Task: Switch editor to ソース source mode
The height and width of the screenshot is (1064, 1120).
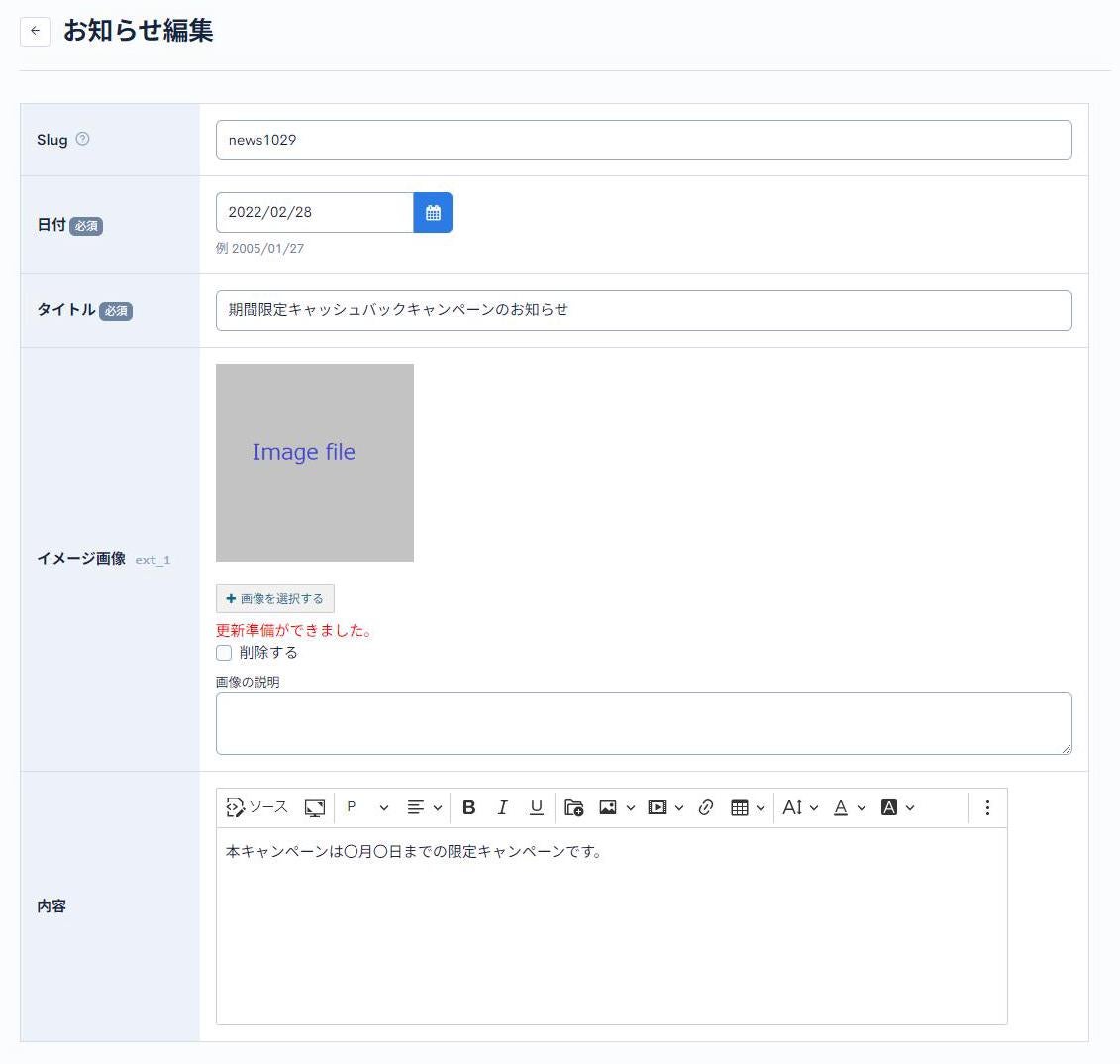Action: click(x=257, y=807)
